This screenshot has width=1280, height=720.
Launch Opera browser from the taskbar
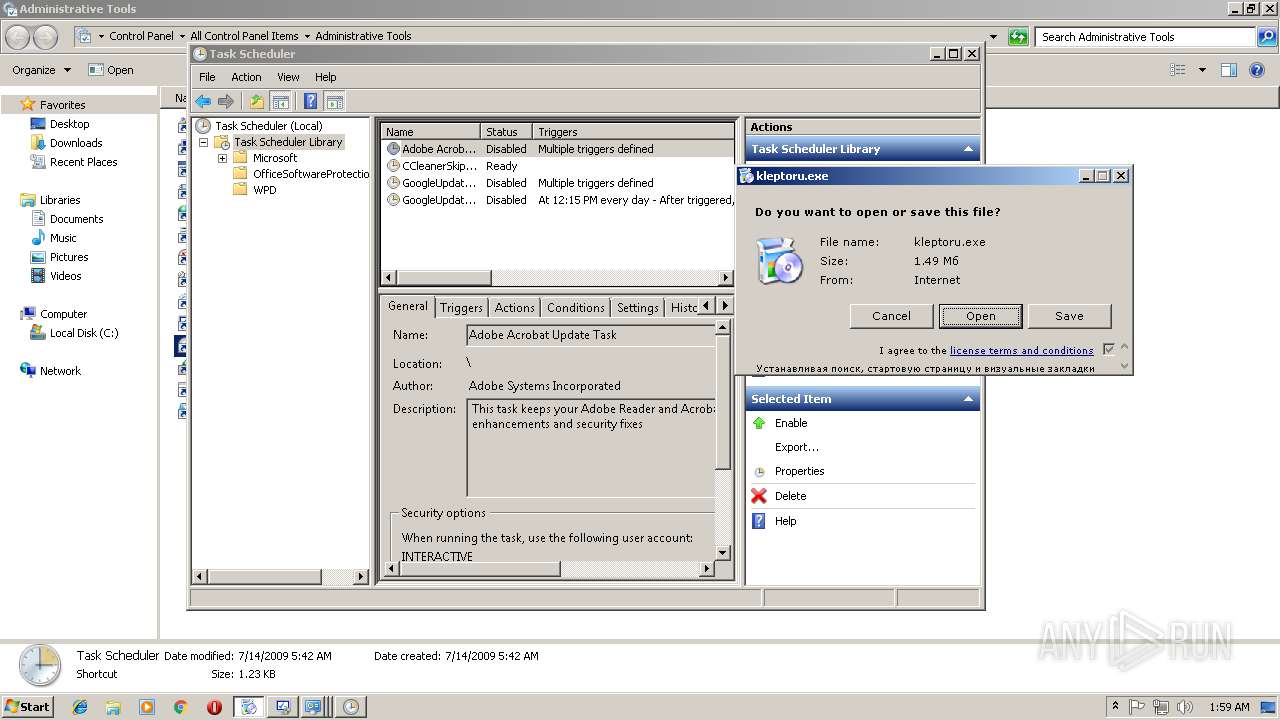214,707
